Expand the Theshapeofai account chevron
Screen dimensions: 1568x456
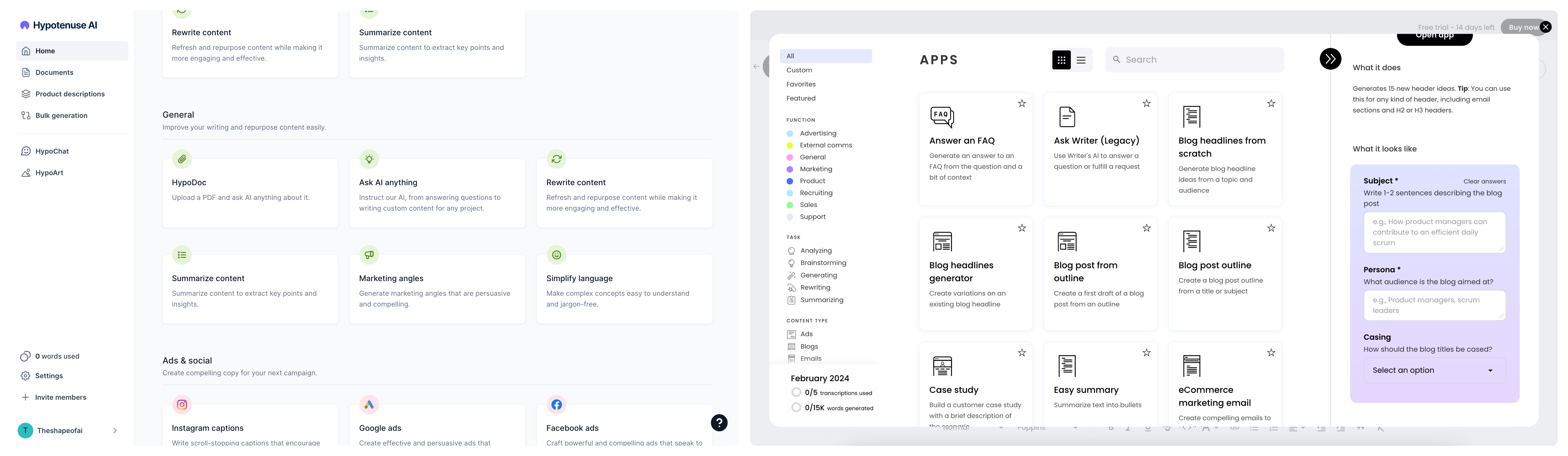pos(115,430)
